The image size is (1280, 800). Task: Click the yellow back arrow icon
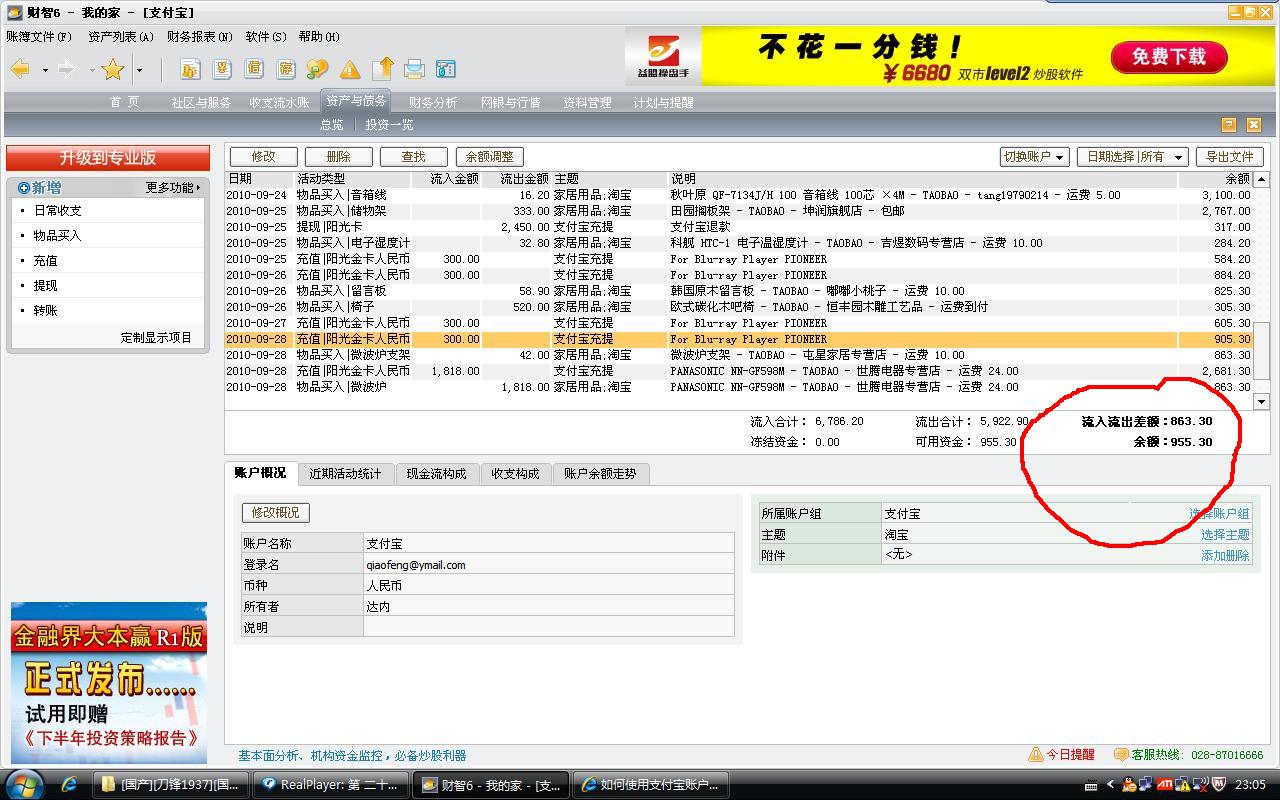click(20, 69)
